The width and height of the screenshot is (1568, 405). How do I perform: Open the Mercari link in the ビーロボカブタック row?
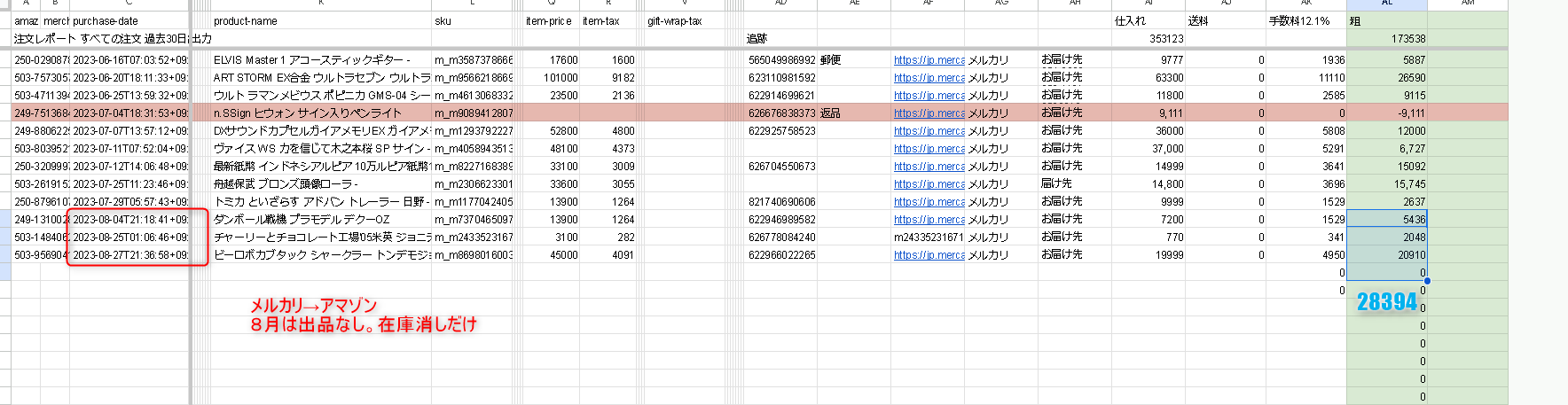(x=929, y=255)
